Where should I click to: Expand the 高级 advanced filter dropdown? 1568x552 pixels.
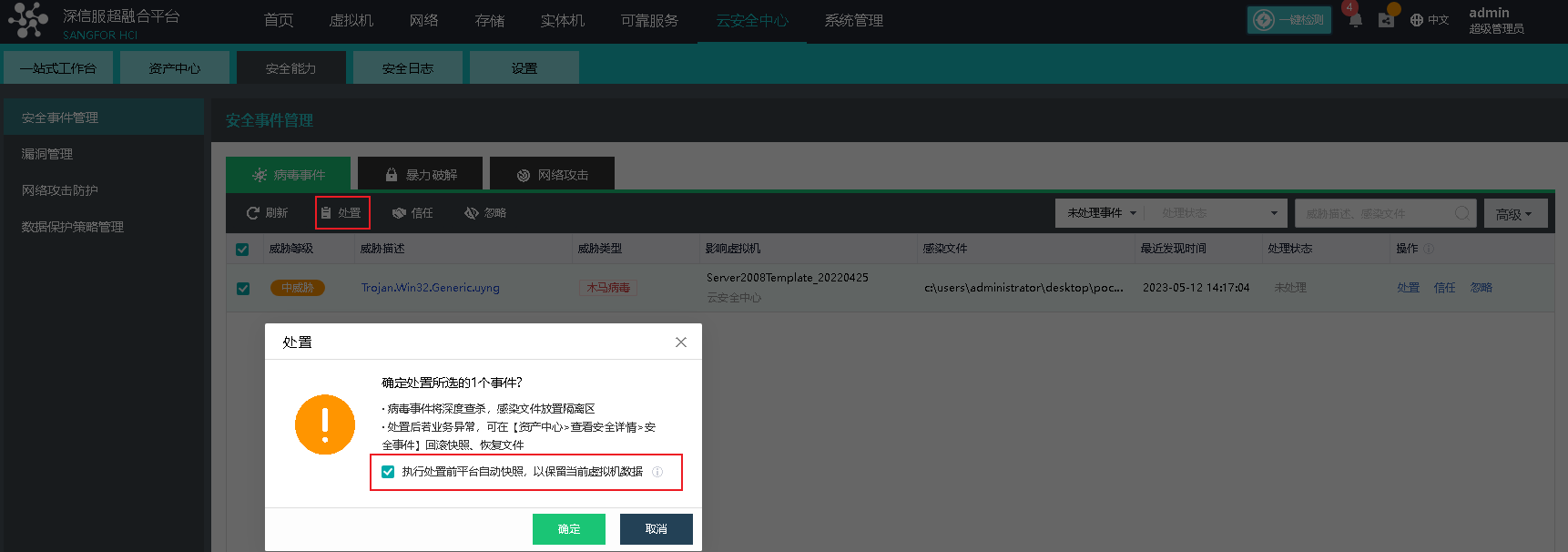[x=1515, y=214]
